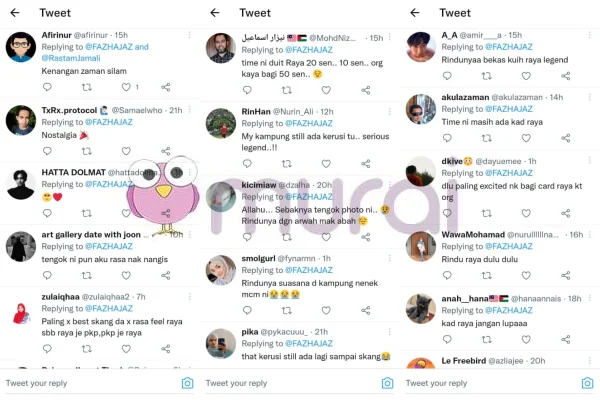Retweet akulazaman's kad raya reply
This screenshot has height=400, width=600.
(487, 138)
